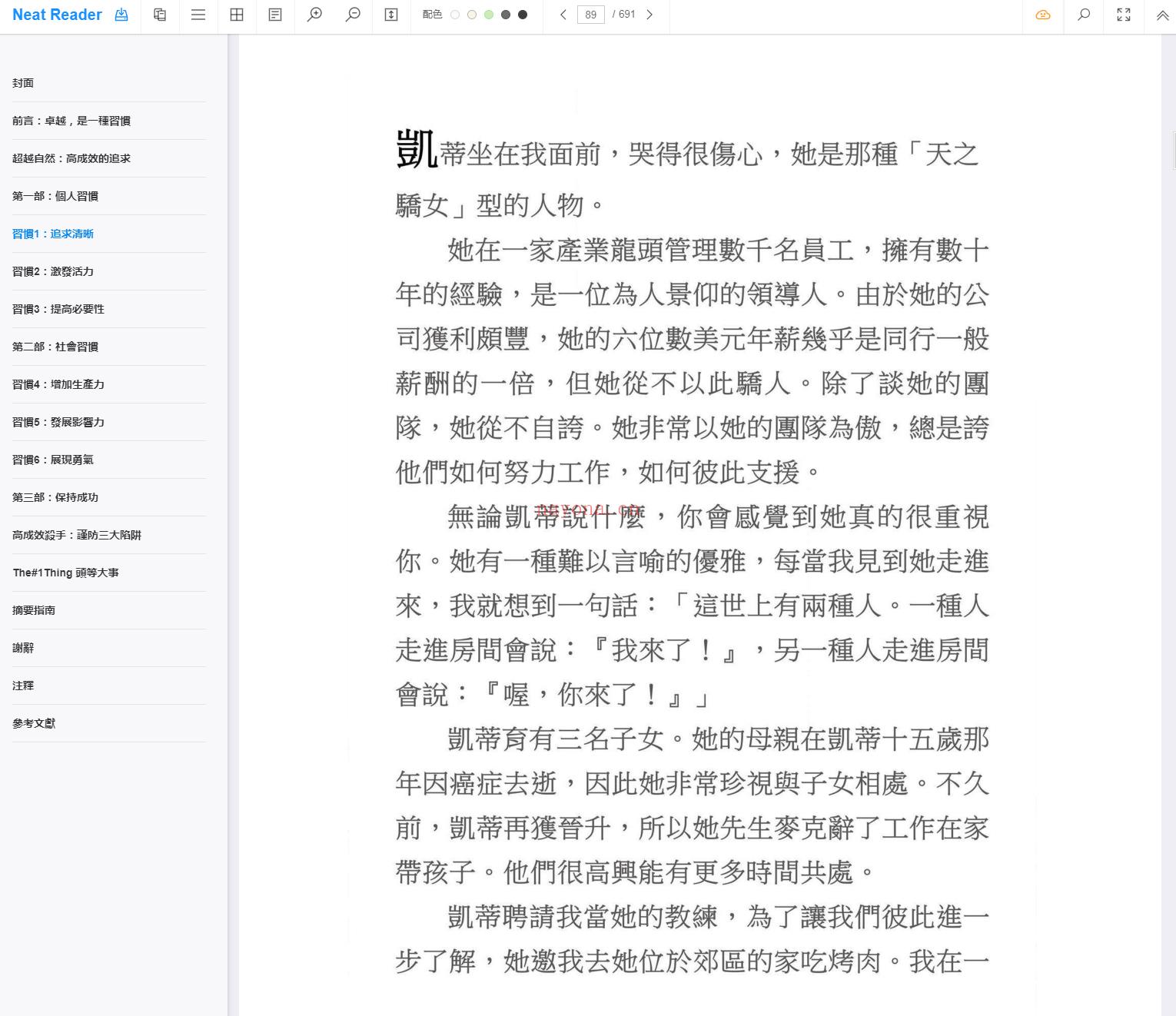Image resolution: width=1176 pixels, height=1016 pixels.
Task: Click the 配色 label in toolbar
Action: pos(432,15)
